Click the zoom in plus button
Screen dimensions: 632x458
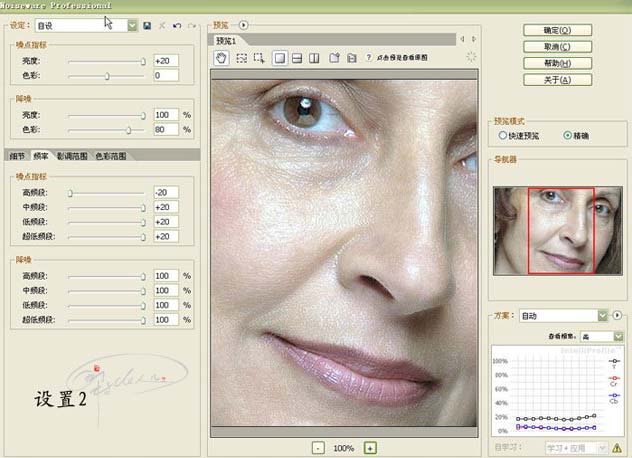[370, 448]
